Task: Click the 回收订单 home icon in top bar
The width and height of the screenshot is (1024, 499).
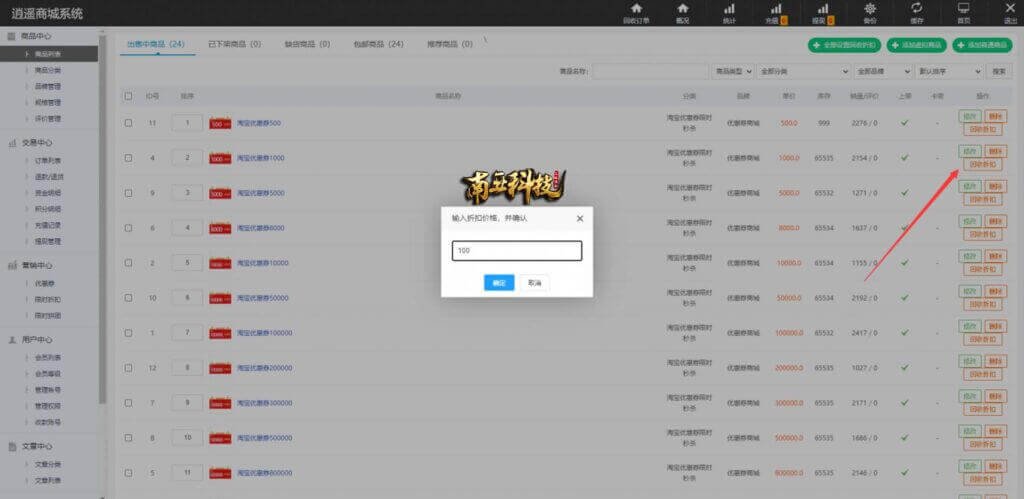Action: pyautogui.click(x=636, y=9)
